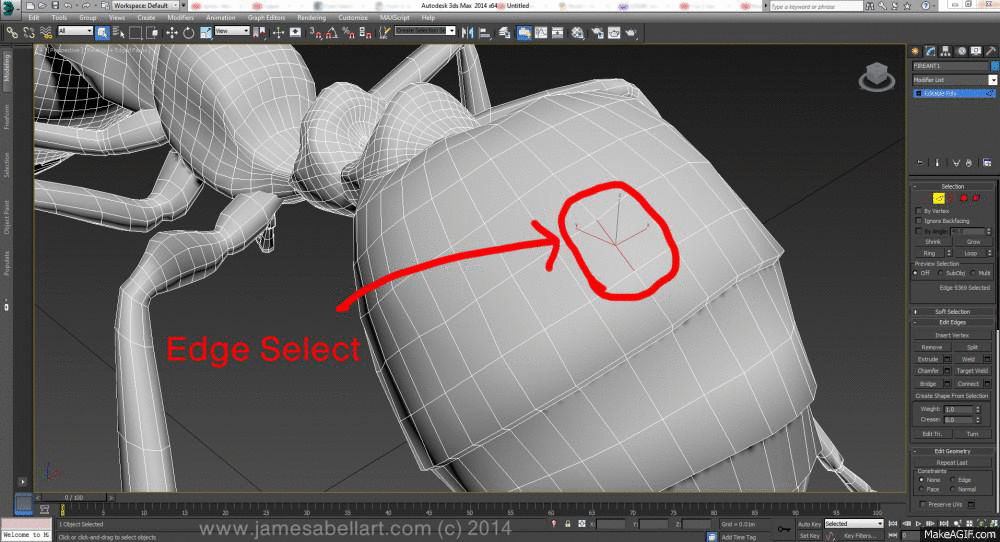The height and width of the screenshot is (542, 1000).
Task: Select the Select by Name tool
Action: 118,31
